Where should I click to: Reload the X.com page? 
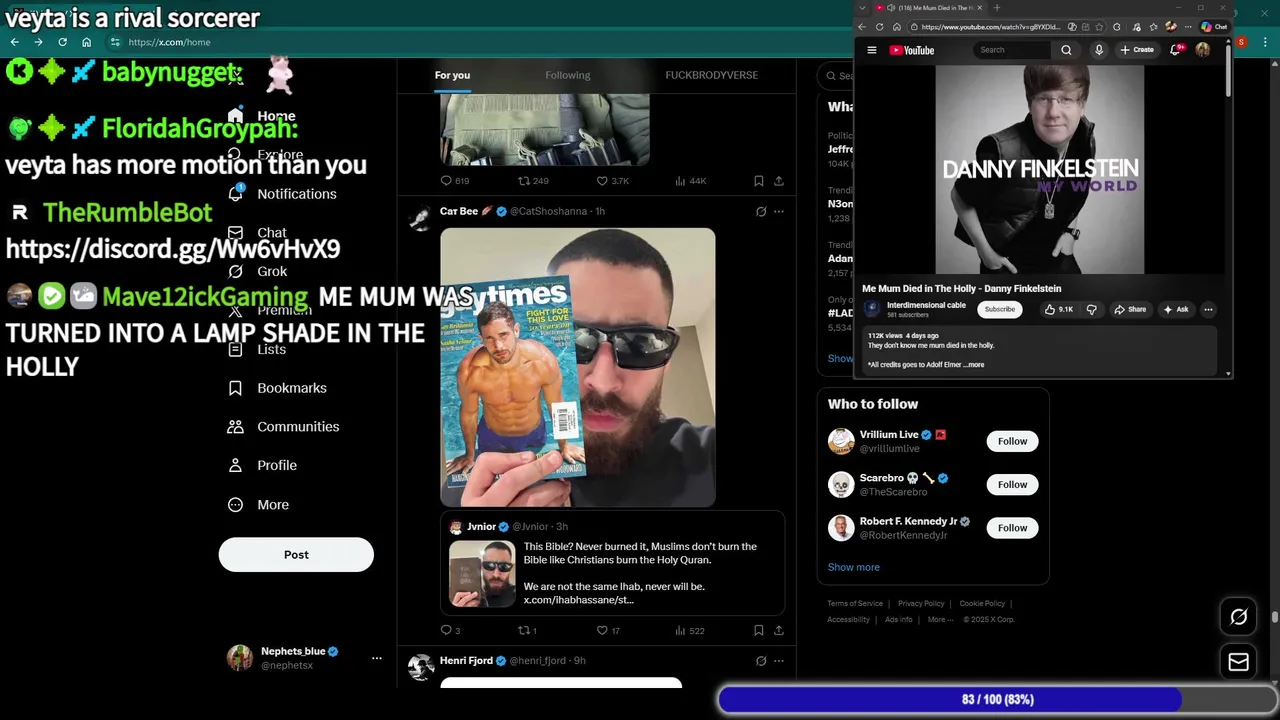coord(62,42)
